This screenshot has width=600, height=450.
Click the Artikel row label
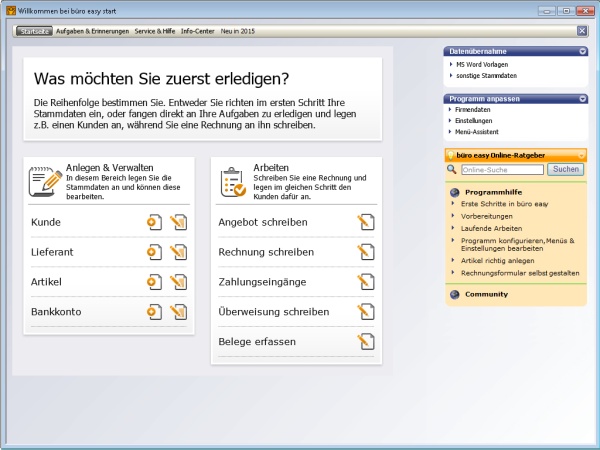click(x=46, y=282)
